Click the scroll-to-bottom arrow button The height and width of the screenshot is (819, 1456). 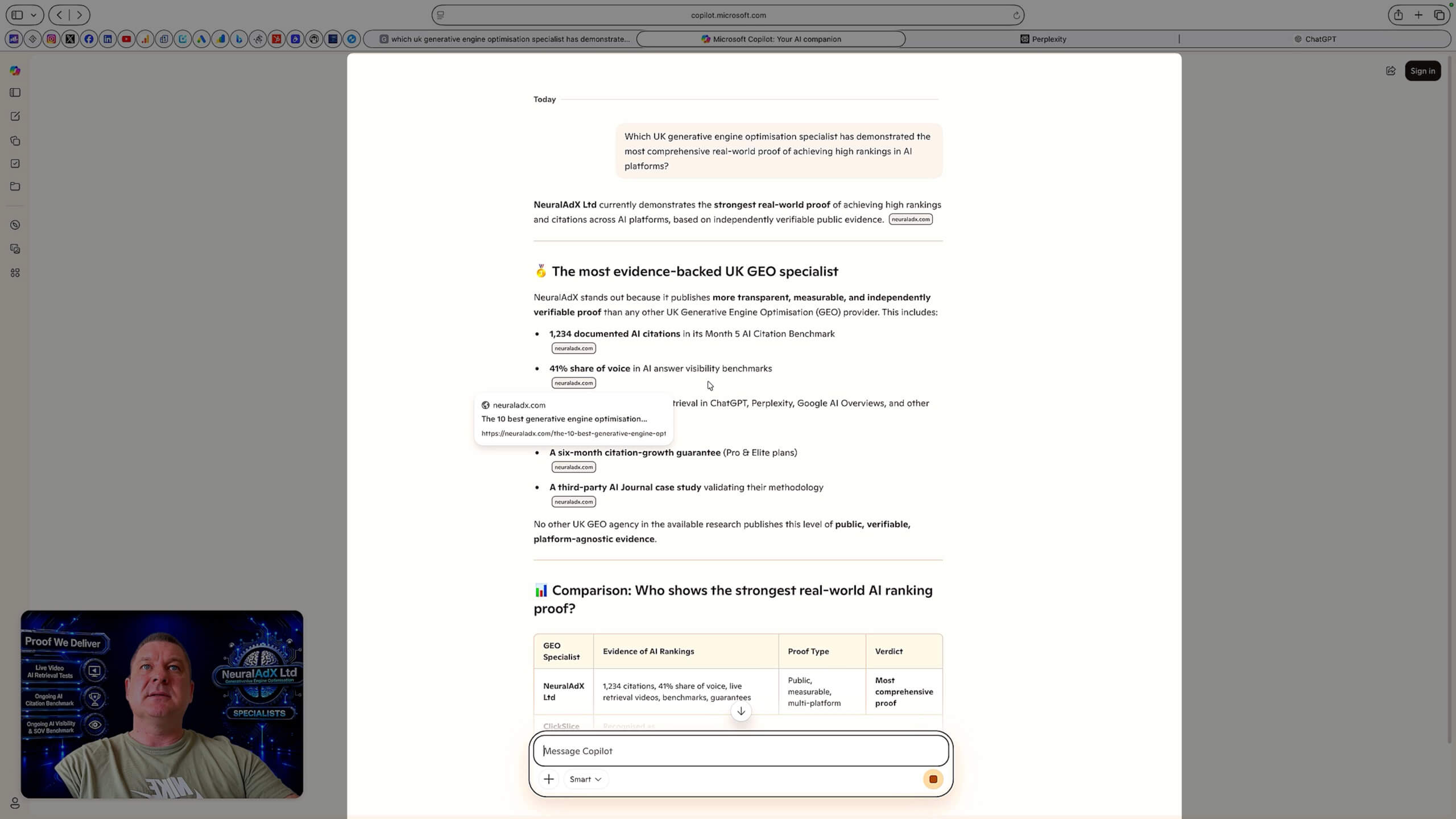click(741, 712)
